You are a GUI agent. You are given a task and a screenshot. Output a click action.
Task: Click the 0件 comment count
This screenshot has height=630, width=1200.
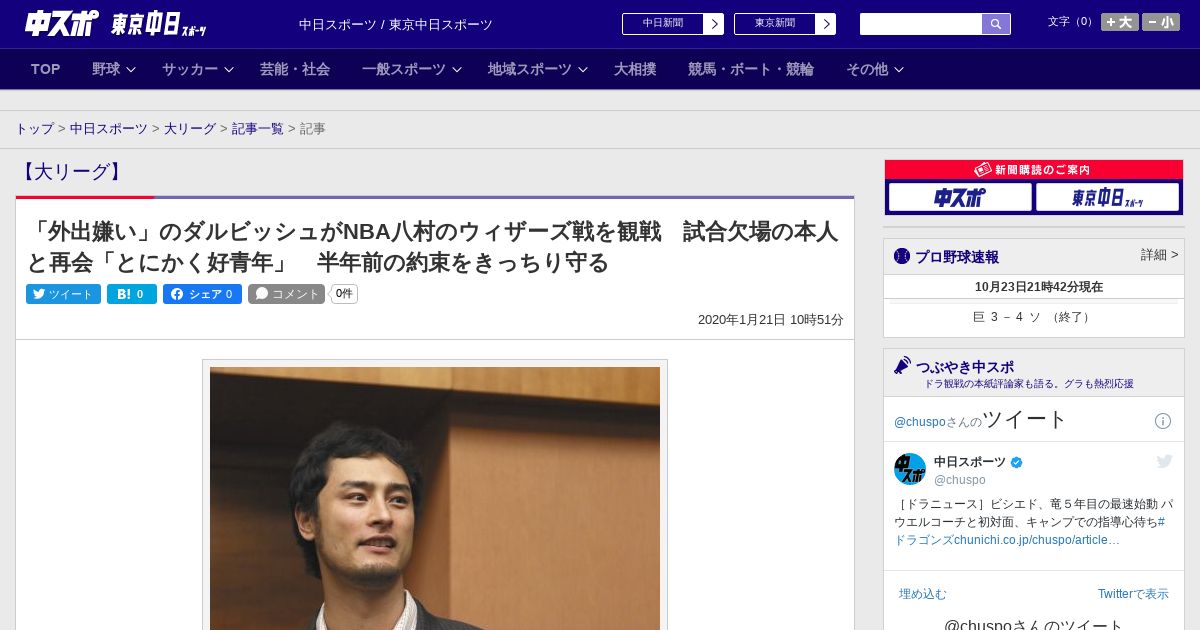[x=344, y=294]
